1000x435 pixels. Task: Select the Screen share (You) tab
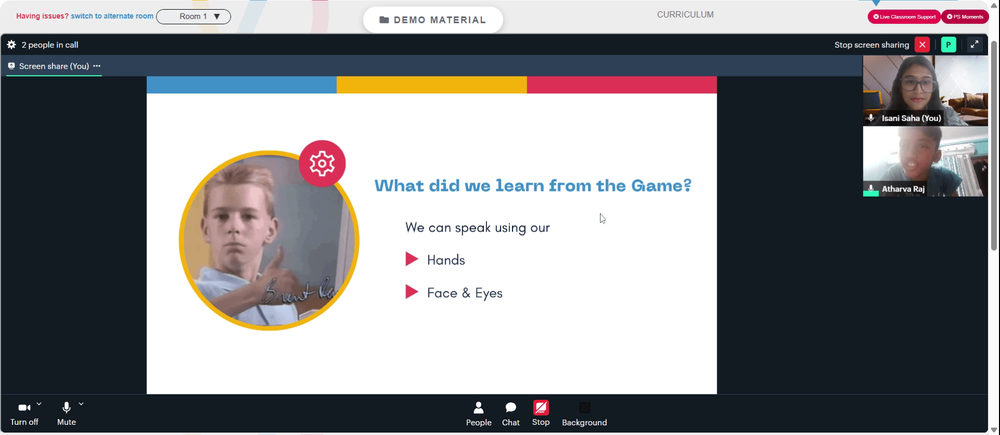click(x=54, y=66)
